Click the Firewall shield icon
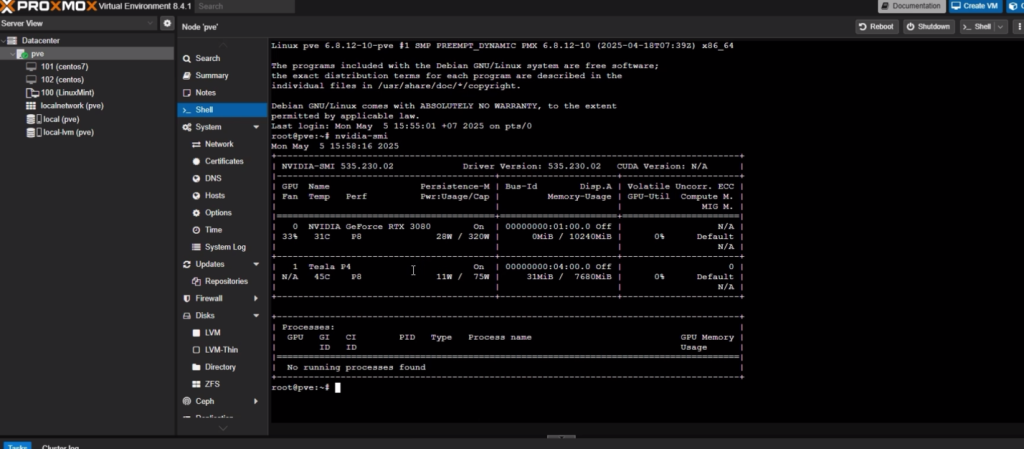The image size is (1024, 449). (x=187, y=298)
